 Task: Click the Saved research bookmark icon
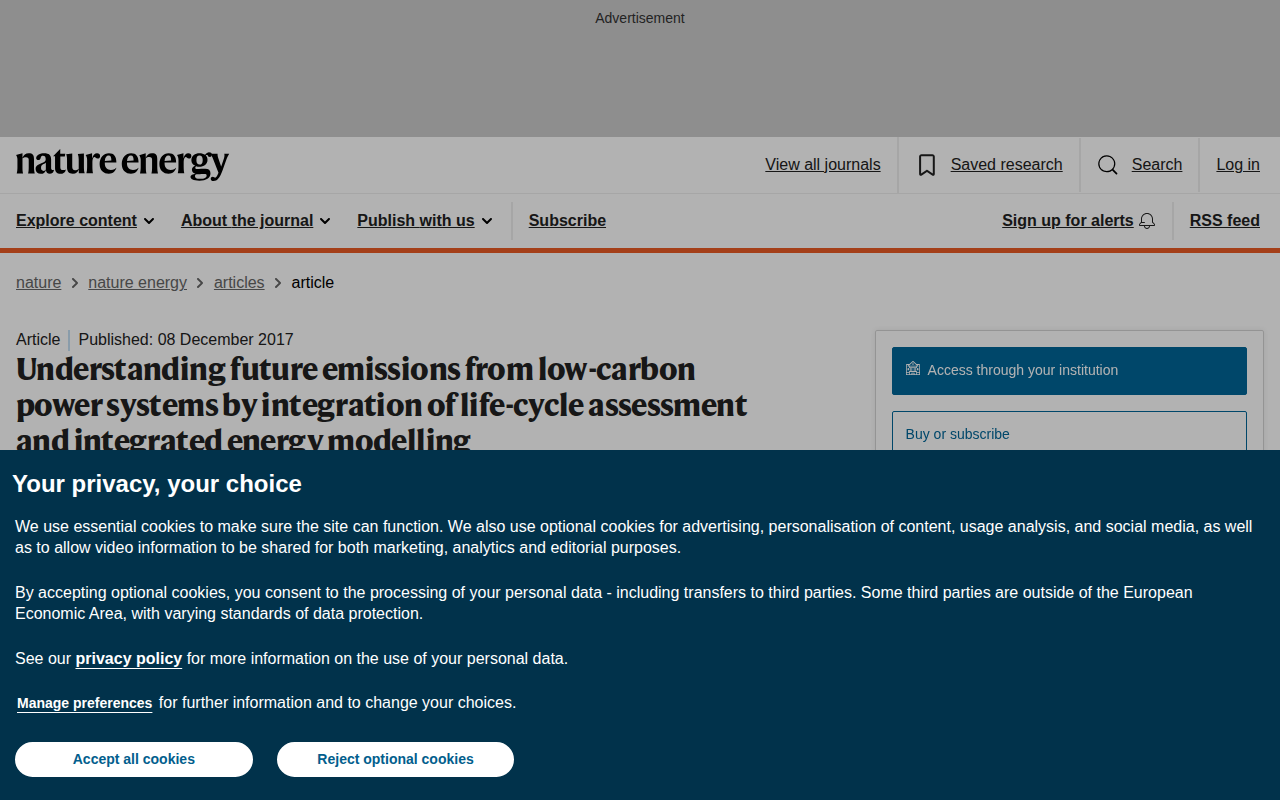click(927, 165)
